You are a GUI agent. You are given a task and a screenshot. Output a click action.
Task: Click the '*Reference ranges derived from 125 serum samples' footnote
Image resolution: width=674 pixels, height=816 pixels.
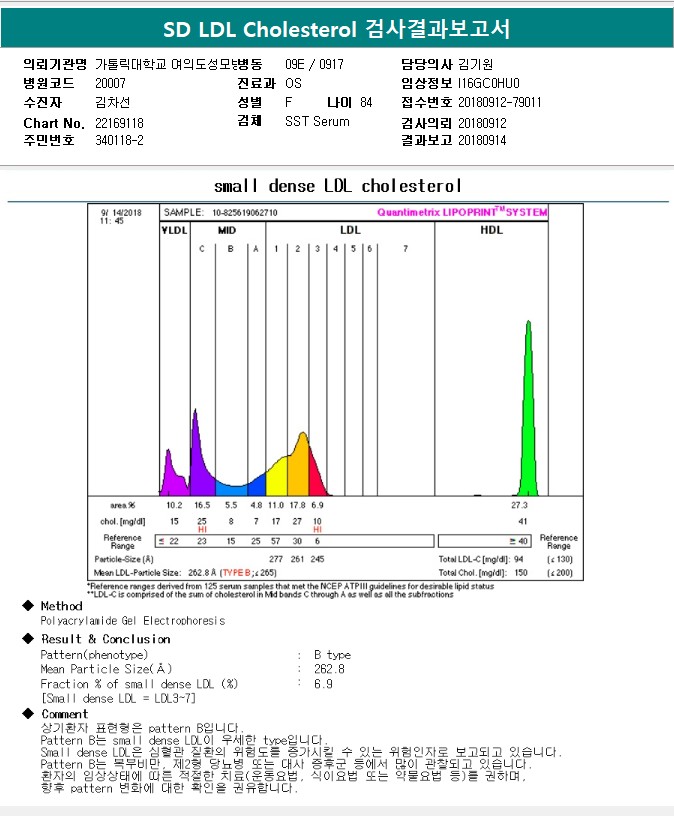click(290, 586)
